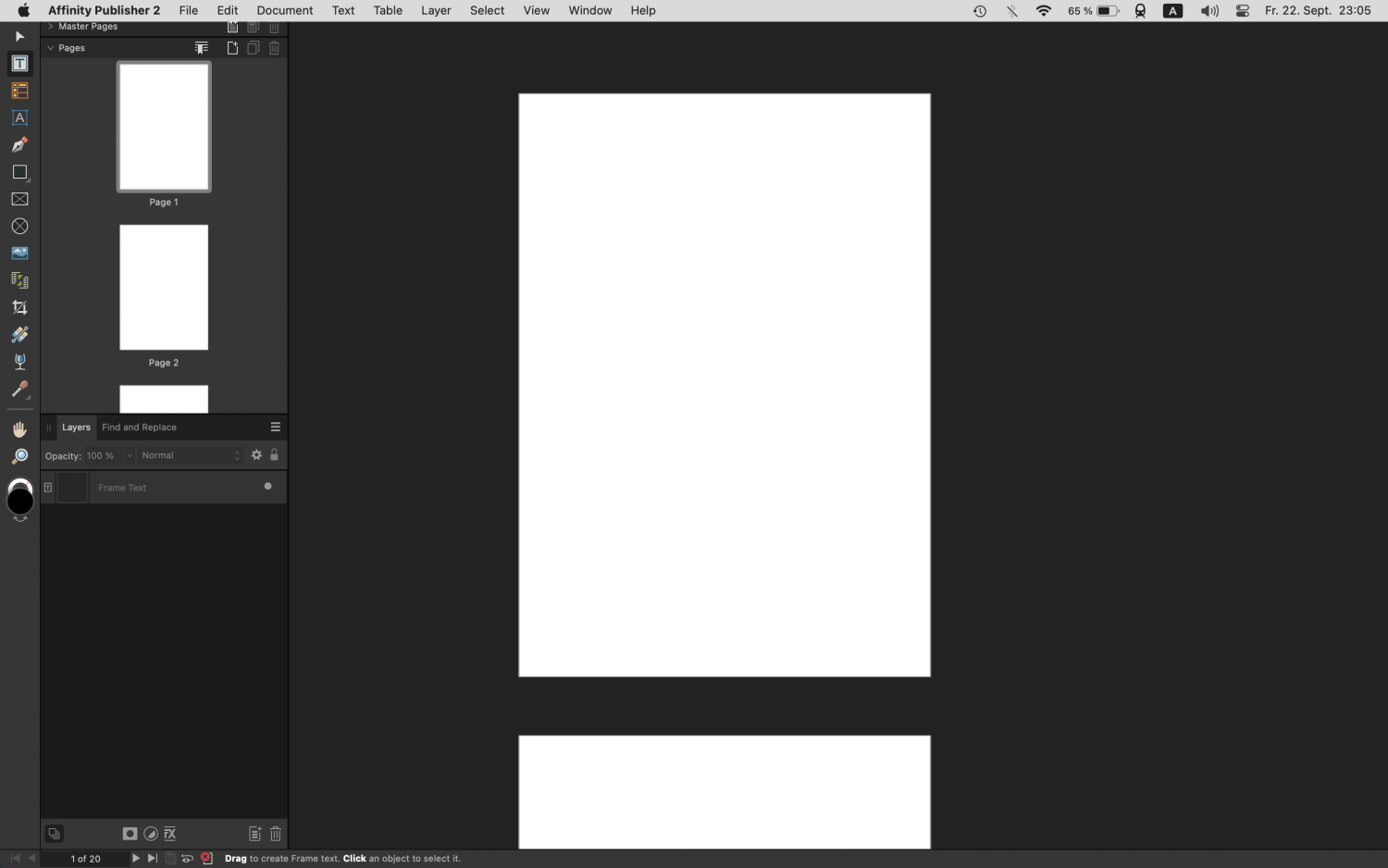This screenshot has height=868, width=1388.
Task: Activate the Color Picker tool
Action: tap(19, 390)
